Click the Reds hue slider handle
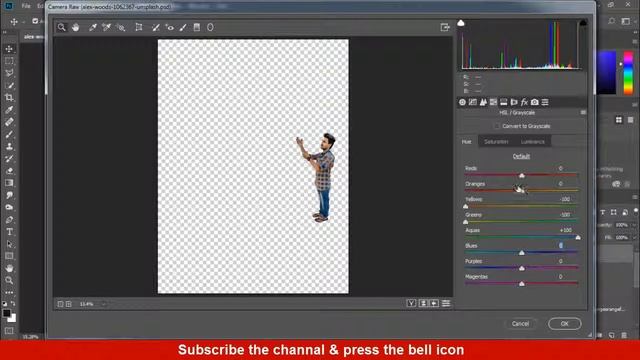 pos(522,176)
